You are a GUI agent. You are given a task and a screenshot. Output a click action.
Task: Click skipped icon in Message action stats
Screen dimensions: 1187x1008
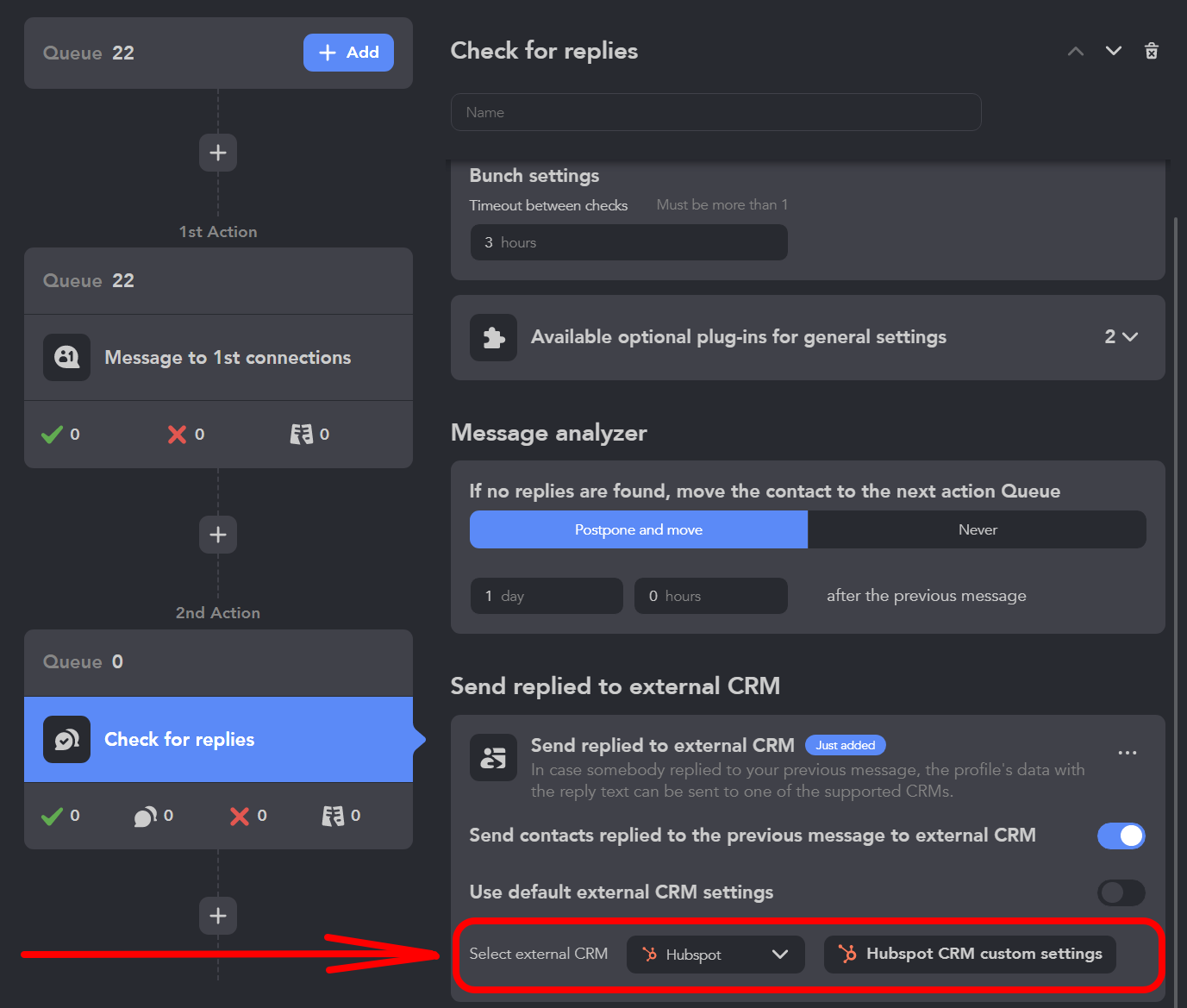[x=302, y=434]
